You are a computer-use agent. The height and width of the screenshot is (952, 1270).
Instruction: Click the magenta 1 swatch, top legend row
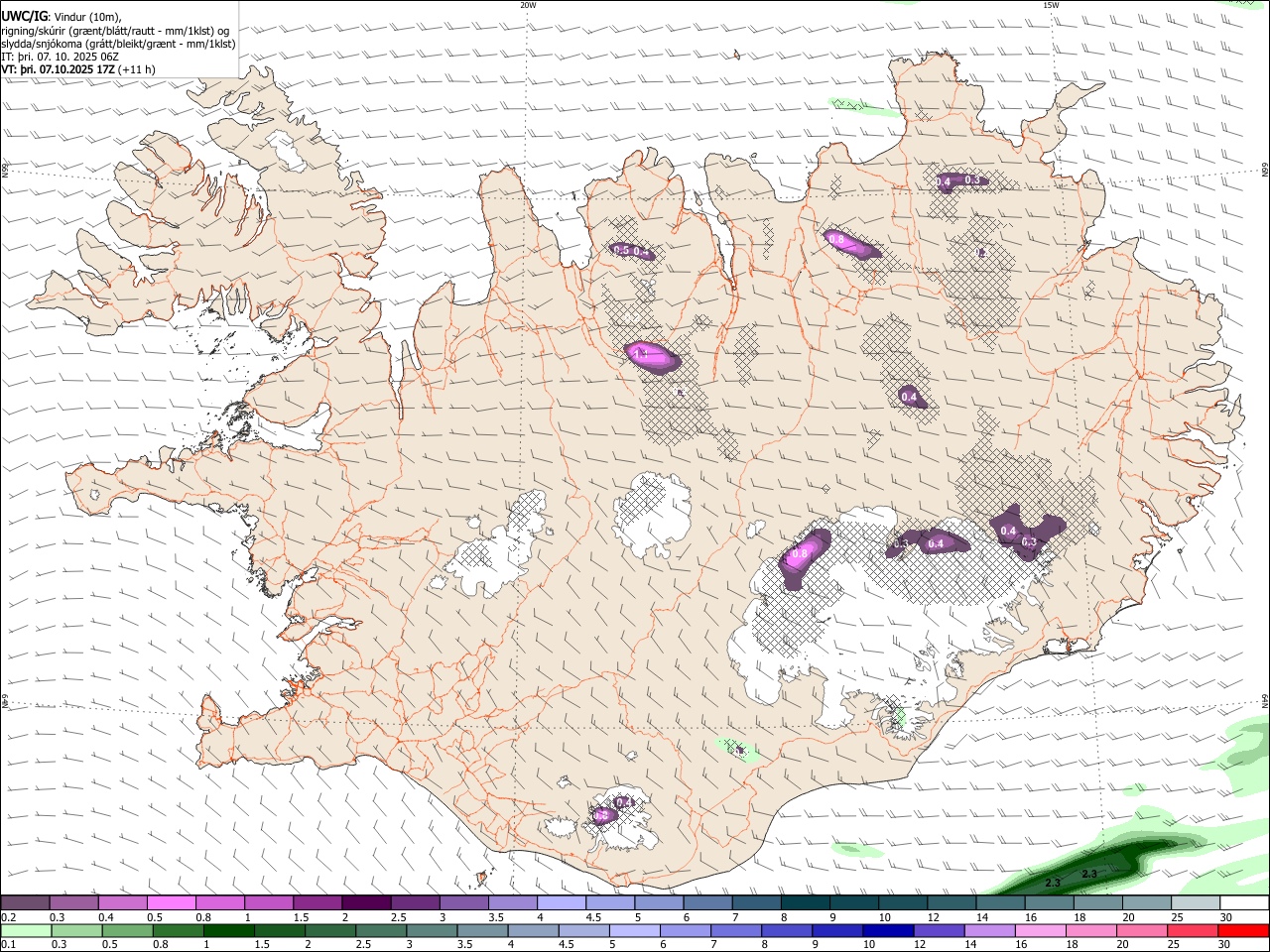pos(268,903)
